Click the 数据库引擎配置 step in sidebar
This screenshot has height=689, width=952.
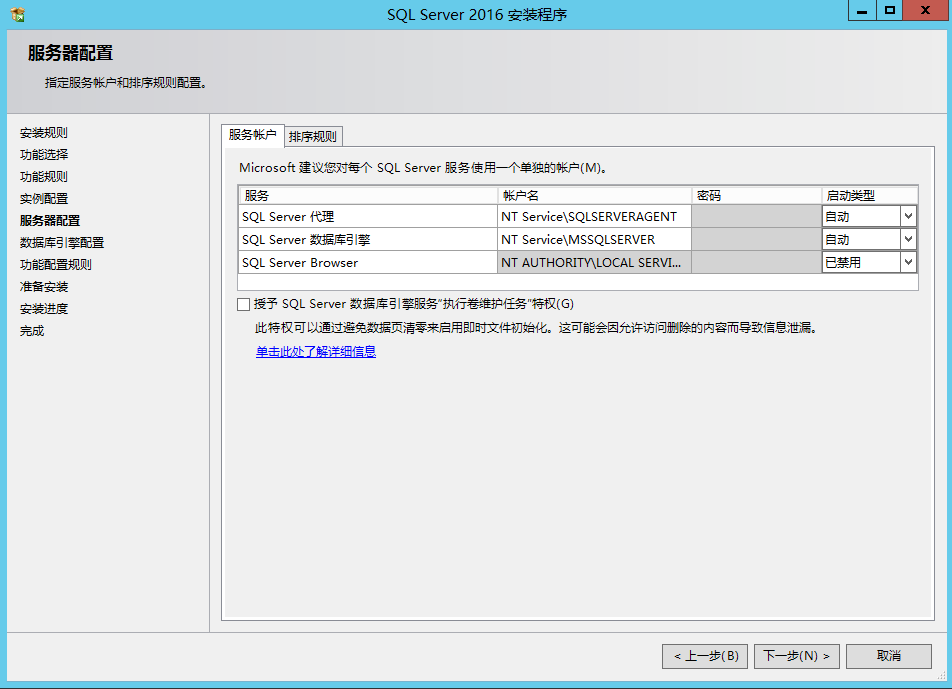click(62, 242)
